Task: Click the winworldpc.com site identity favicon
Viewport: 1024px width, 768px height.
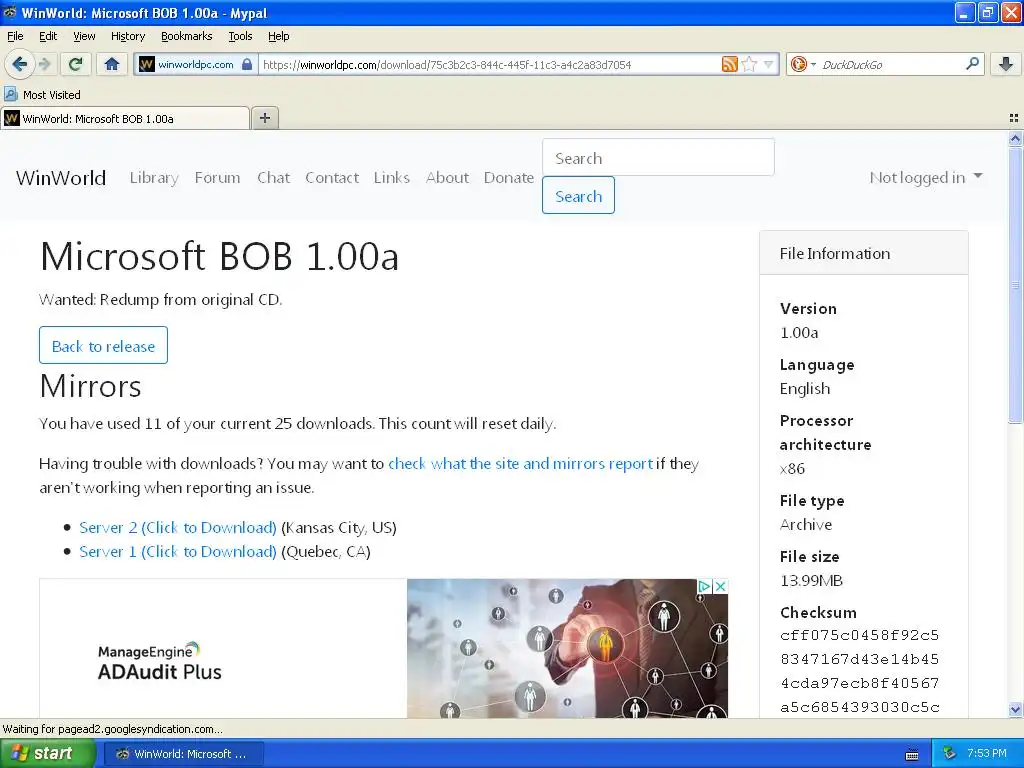Action: pyautogui.click(x=147, y=64)
